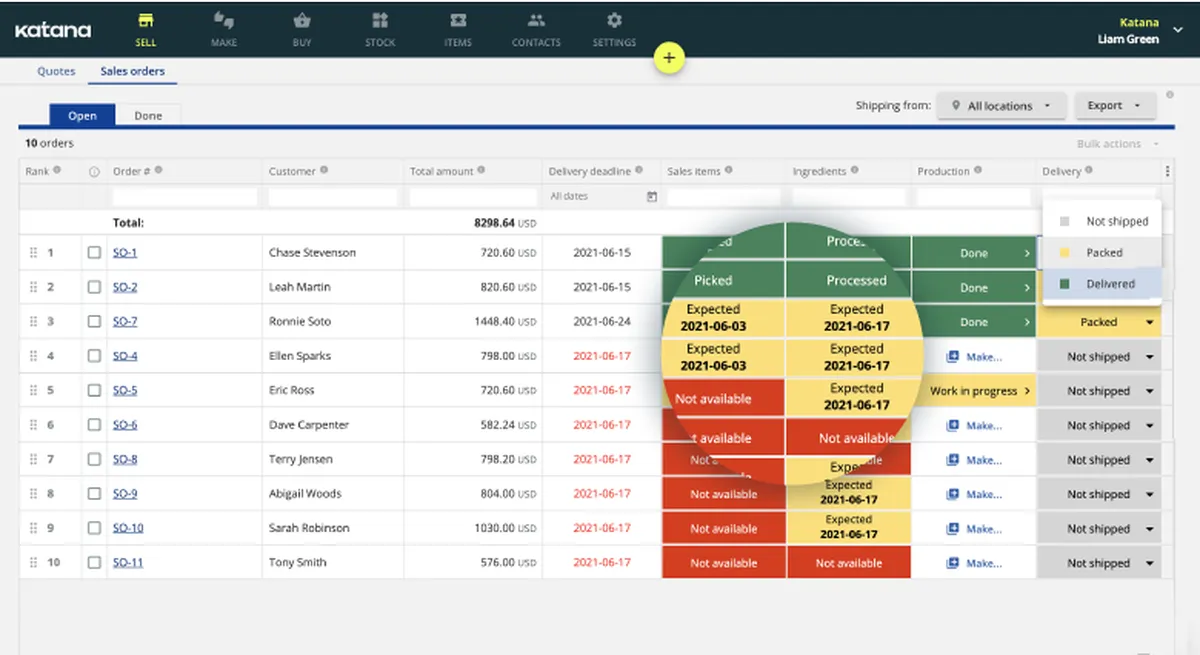This screenshot has width=1200, height=655.
Task: Open the Items module icon
Action: [x=458, y=20]
